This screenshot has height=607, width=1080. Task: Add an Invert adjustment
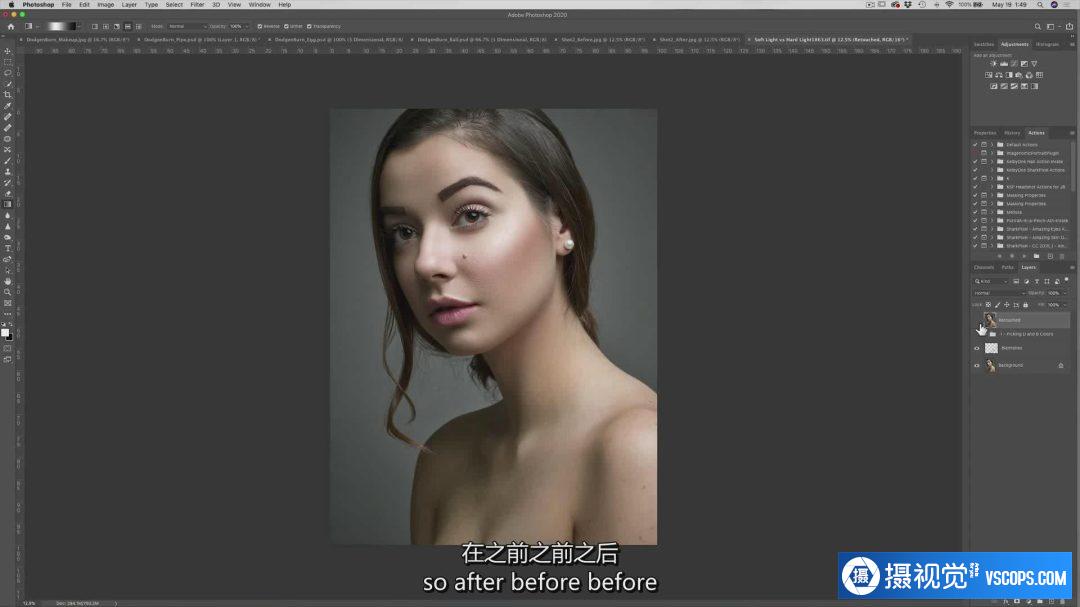click(x=994, y=86)
